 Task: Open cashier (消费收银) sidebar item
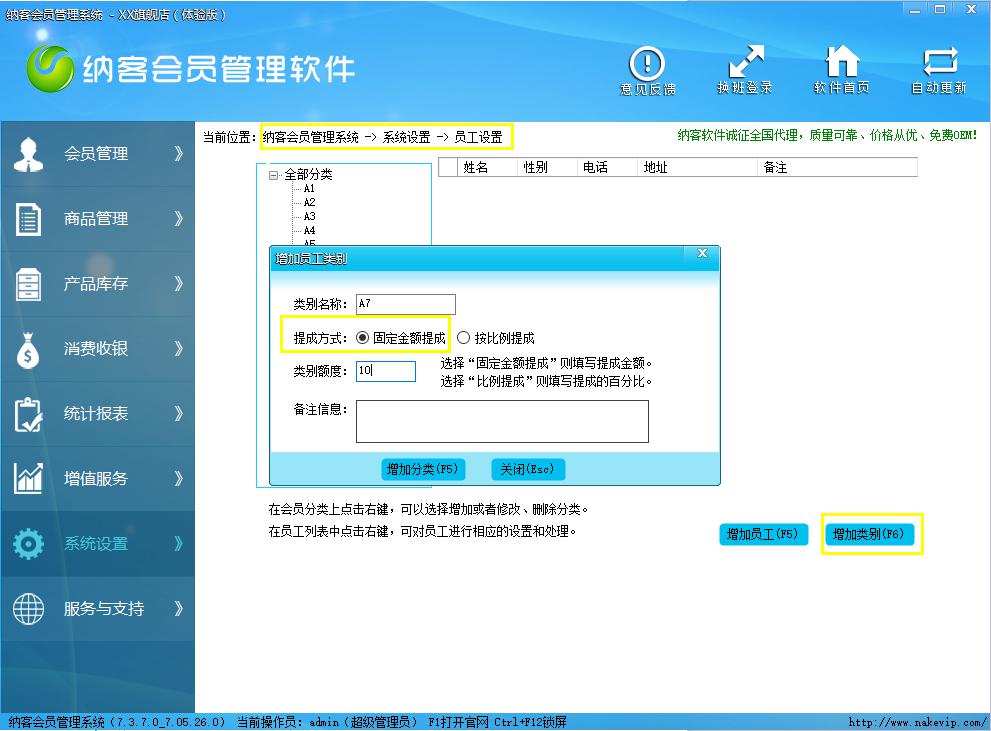[96, 349]
